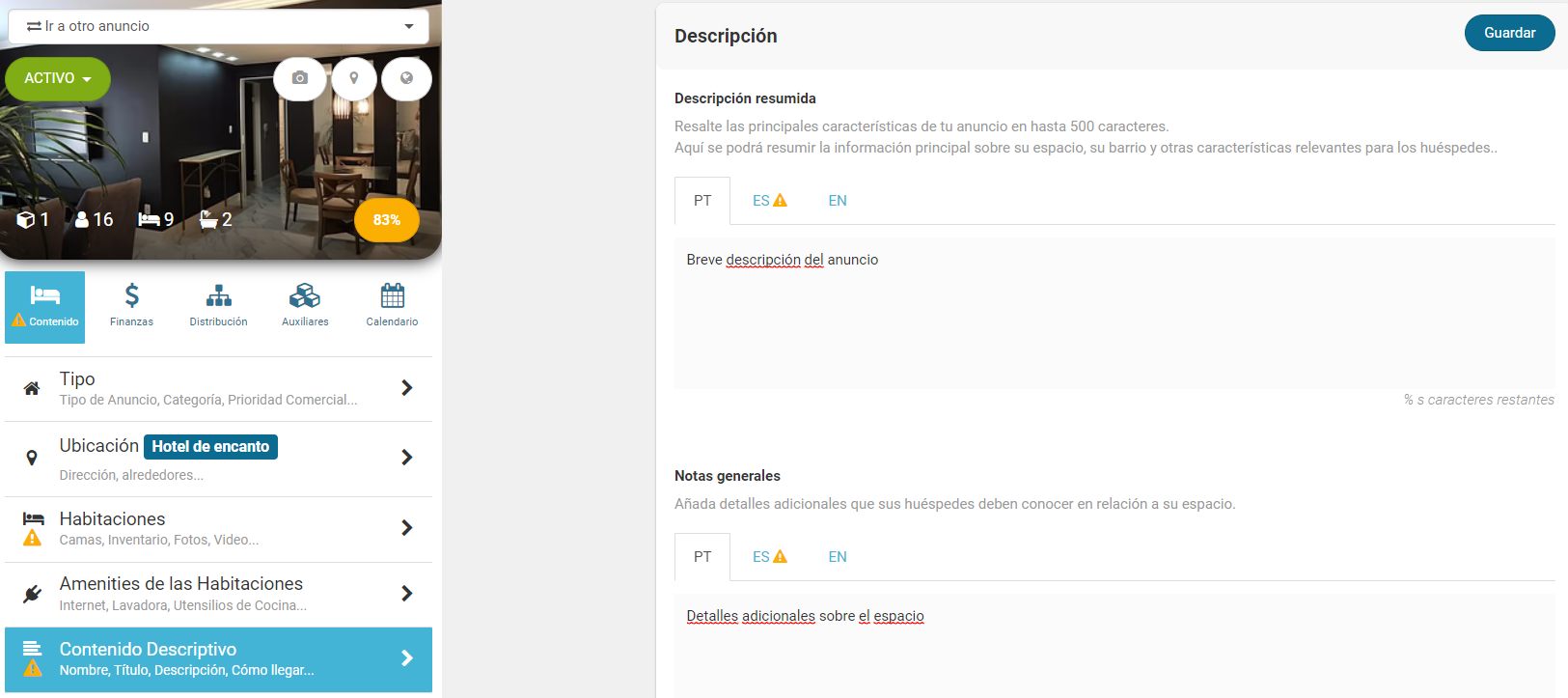Screen dimensions: 1568x698
Task: Click the 'Notas generales' label
Action: (x=728, y=476)
